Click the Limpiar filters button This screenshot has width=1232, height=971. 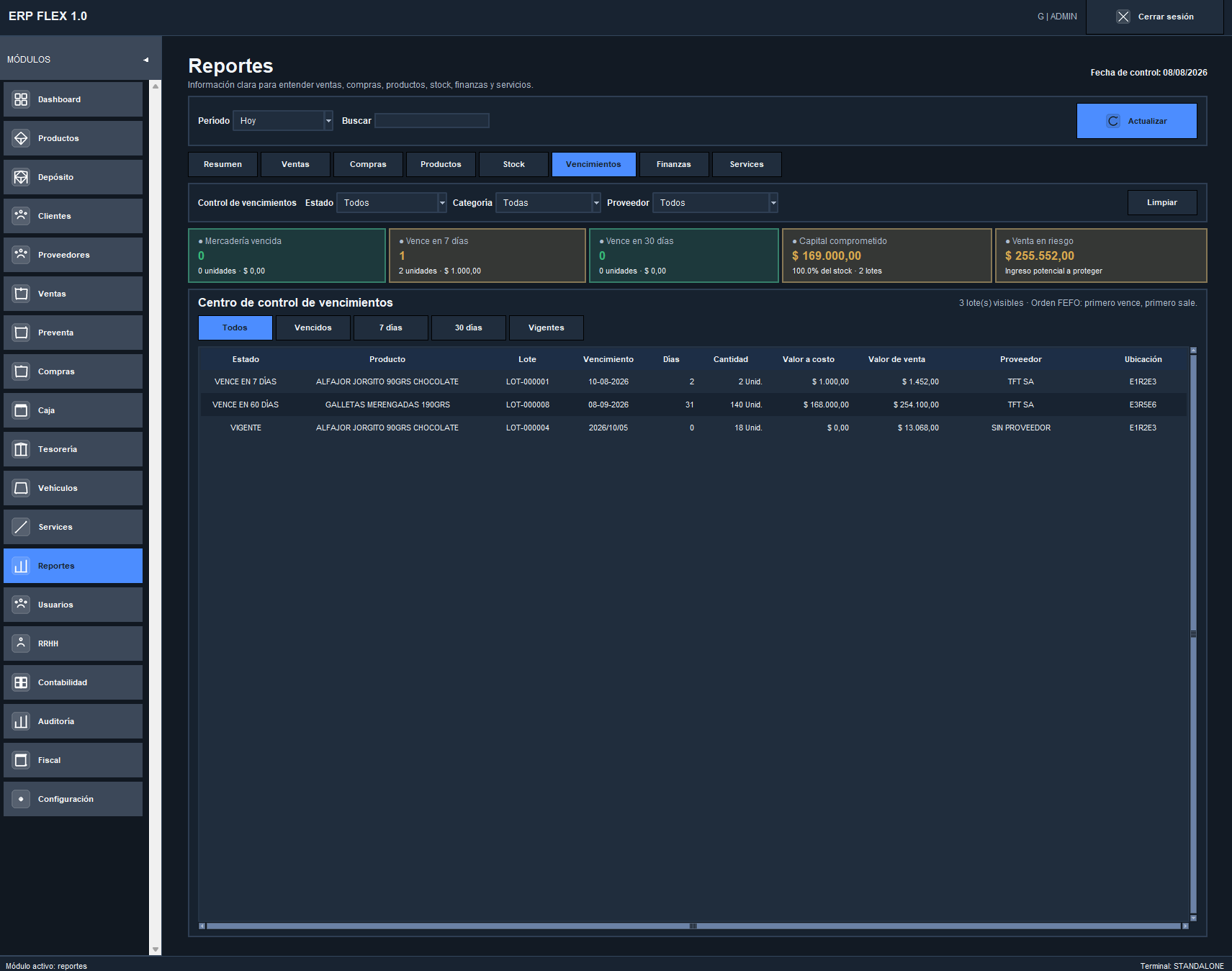click(1162, 202)
